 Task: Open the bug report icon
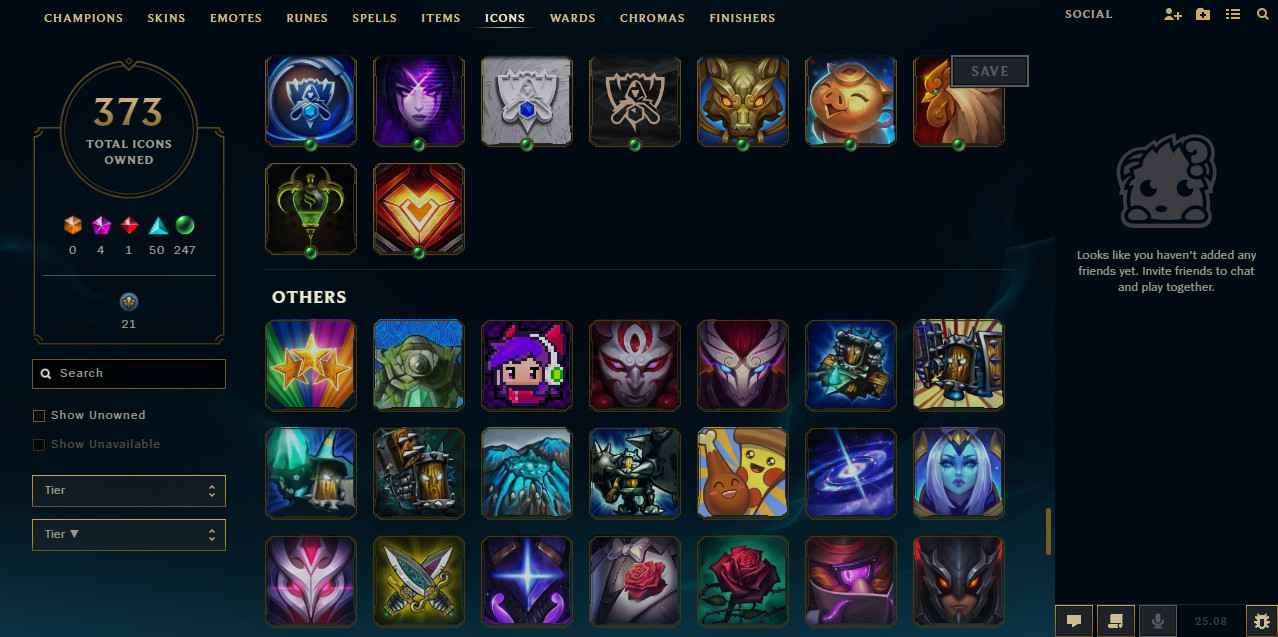pyautogui.click(x=1259, y=621)
